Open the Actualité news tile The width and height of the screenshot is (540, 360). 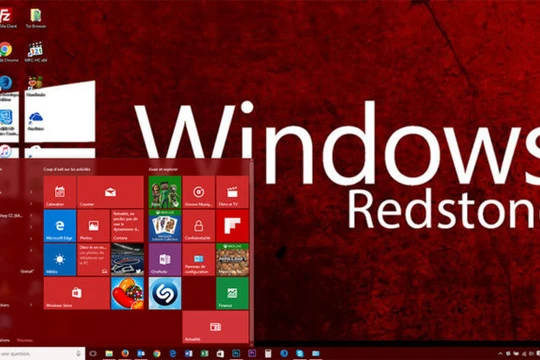(x=216, y=327)
